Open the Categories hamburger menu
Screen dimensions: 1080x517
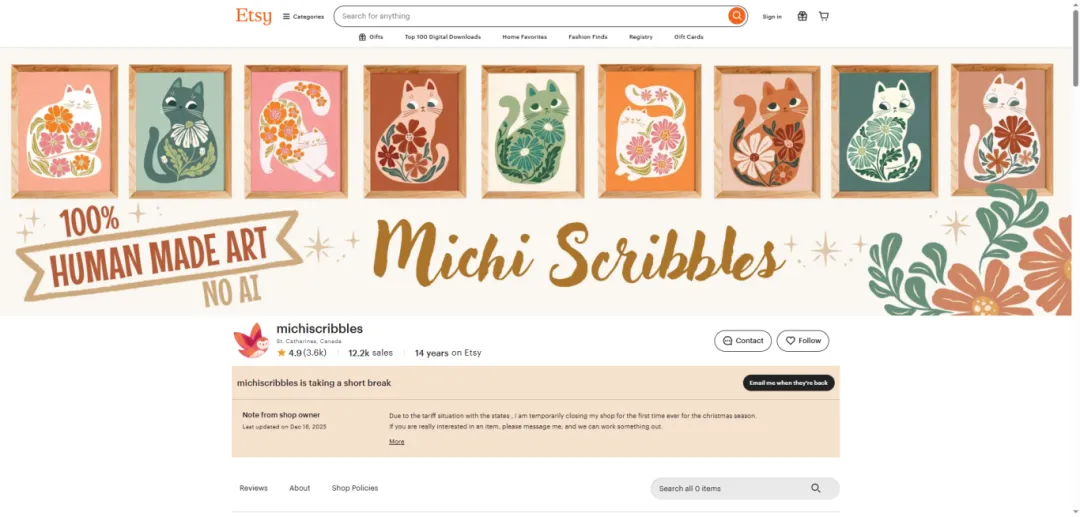pyautogui.click(x=303, y=17)
